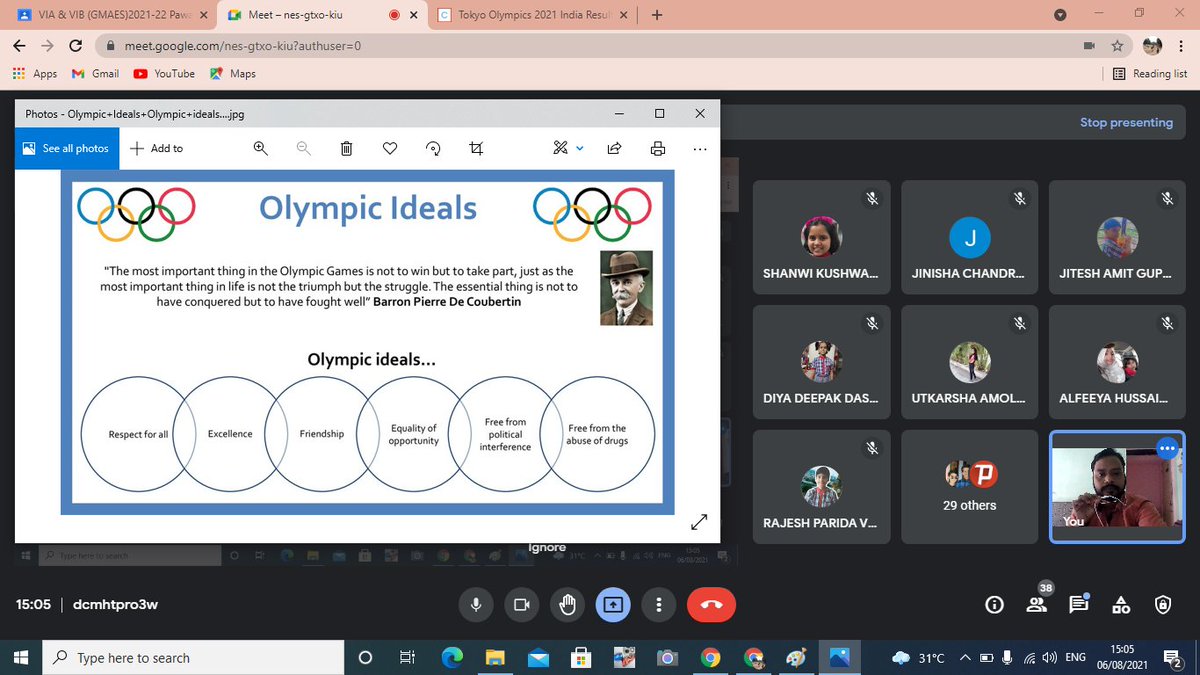1200x675 pixels.
Task: Bookmark this page with the star icon
Action: [1118, 46]
